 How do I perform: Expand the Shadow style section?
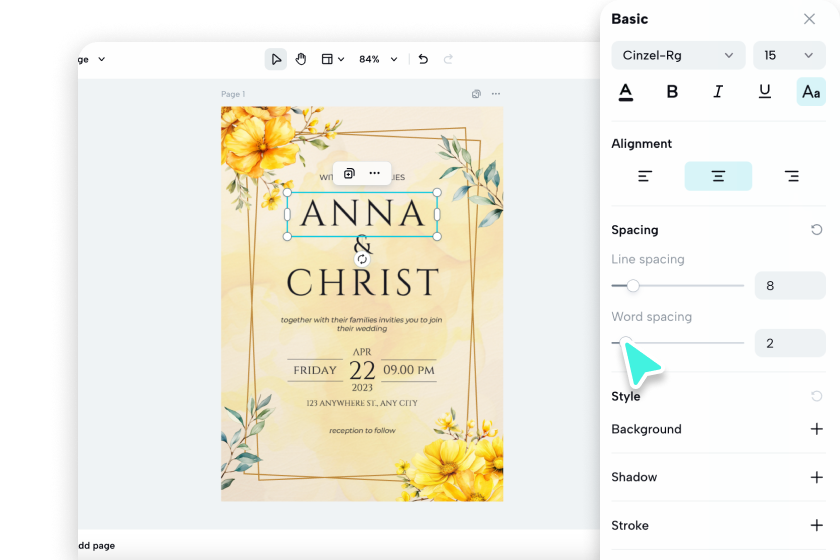click(x=816, y=477)
